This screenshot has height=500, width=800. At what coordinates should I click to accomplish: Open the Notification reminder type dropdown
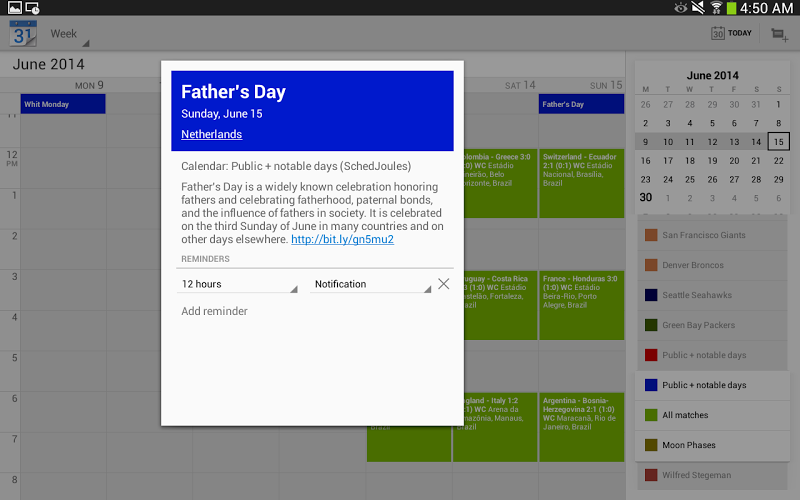click(371, 284)
